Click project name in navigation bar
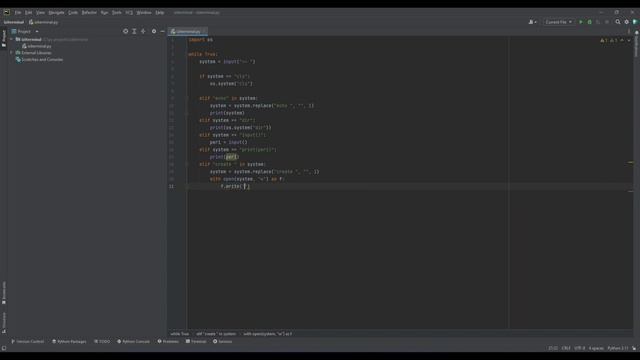The width and height of the screenshot is (640, 360). click(14, 22)
